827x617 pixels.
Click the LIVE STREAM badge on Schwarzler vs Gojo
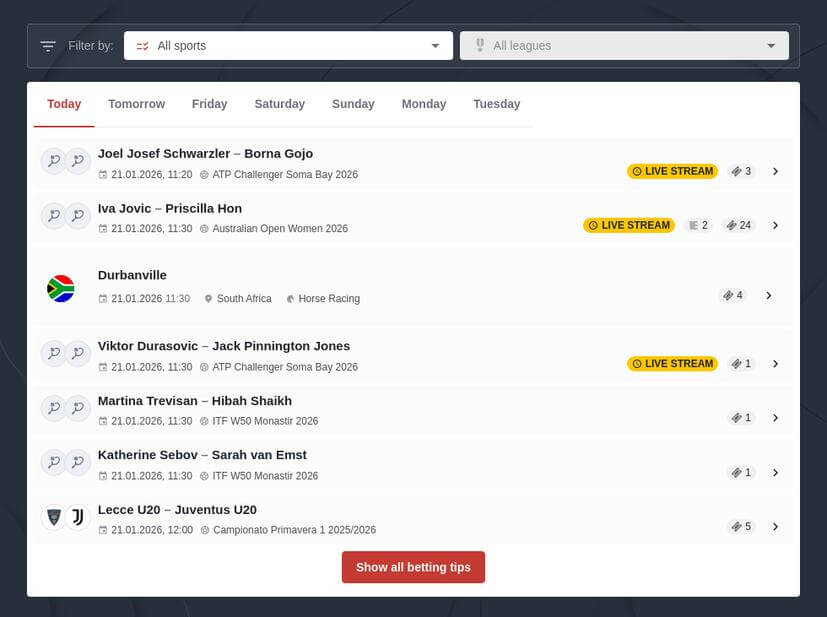[672, 171]
